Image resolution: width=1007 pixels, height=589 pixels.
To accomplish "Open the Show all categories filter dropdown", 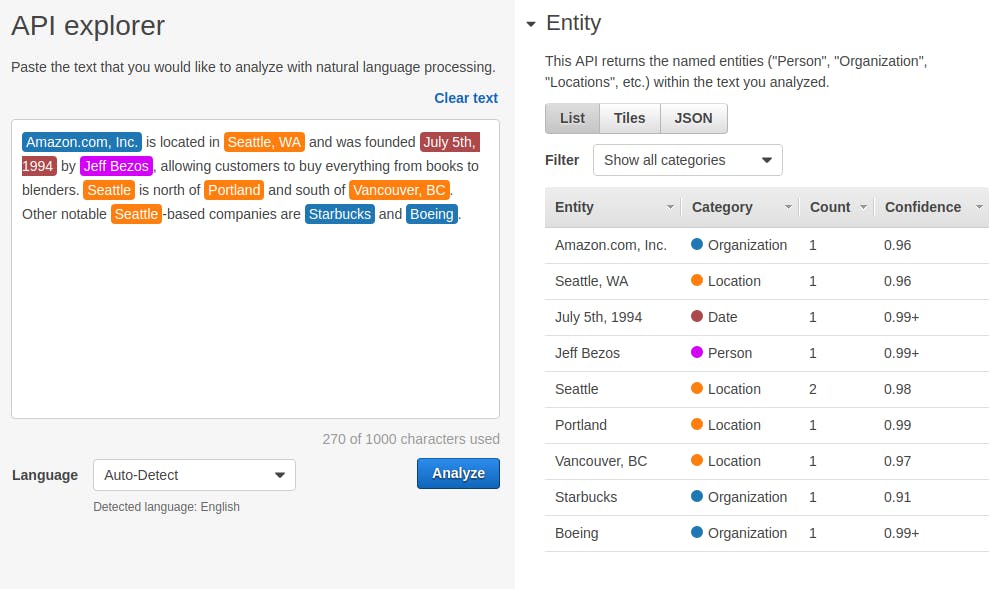I will 687,160.
